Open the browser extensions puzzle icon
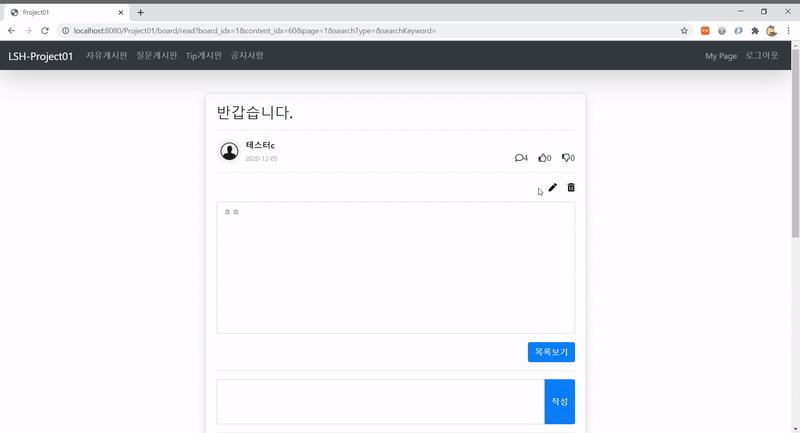 [x=755, y=31]
